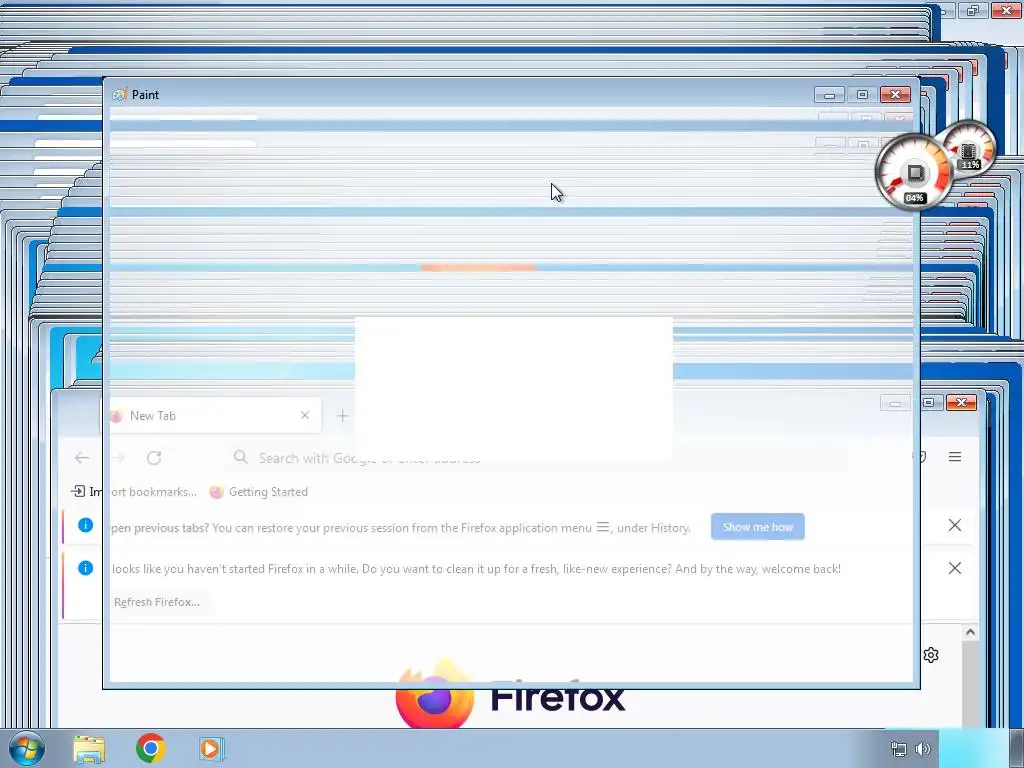Close the topmost background window
Screen dimensions: 1024x768
click(1006, 10)
